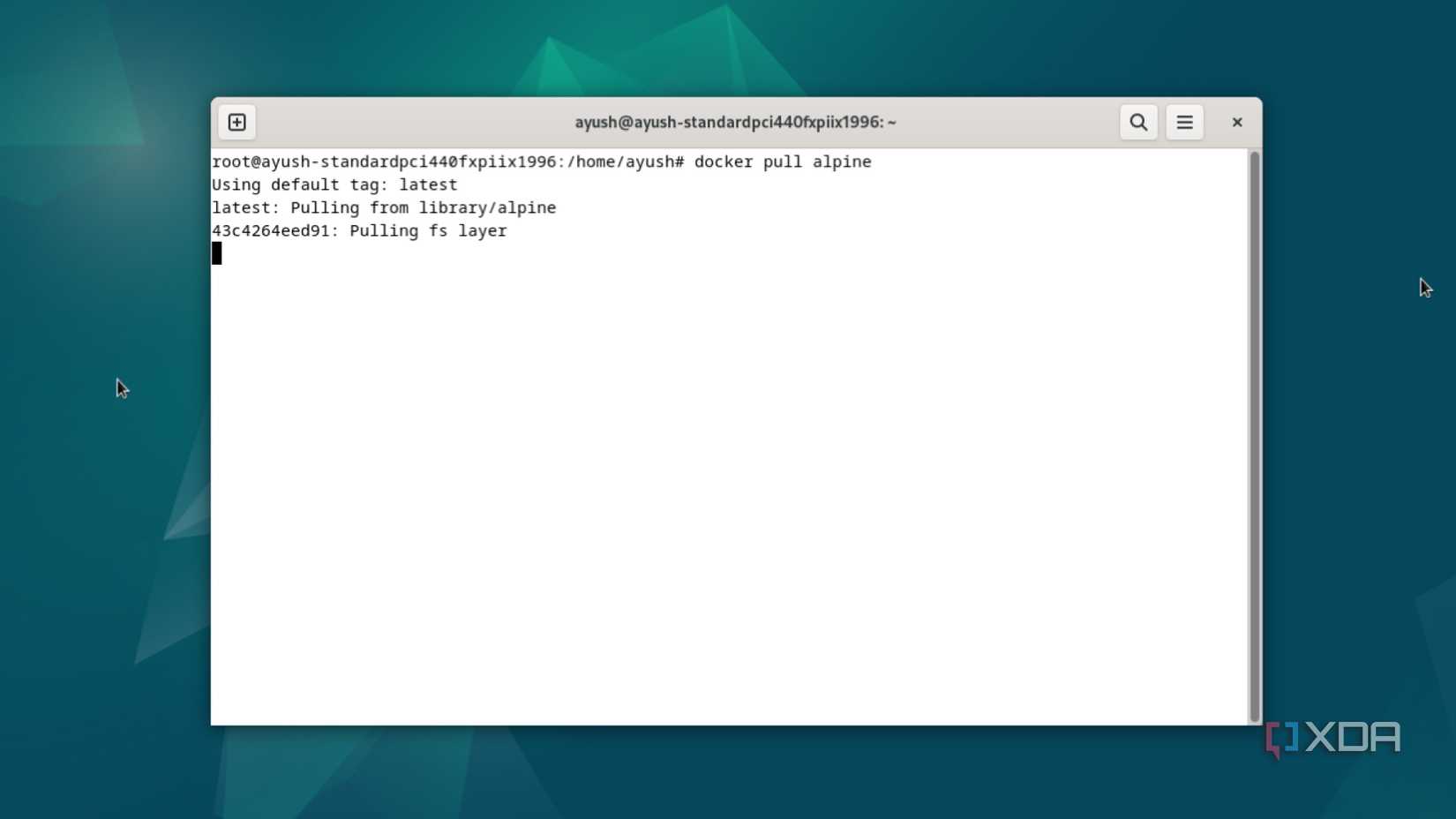This screenshot has height=819, width=1456.
Task: Click the empty terminal output area
Action: (706, 485)
